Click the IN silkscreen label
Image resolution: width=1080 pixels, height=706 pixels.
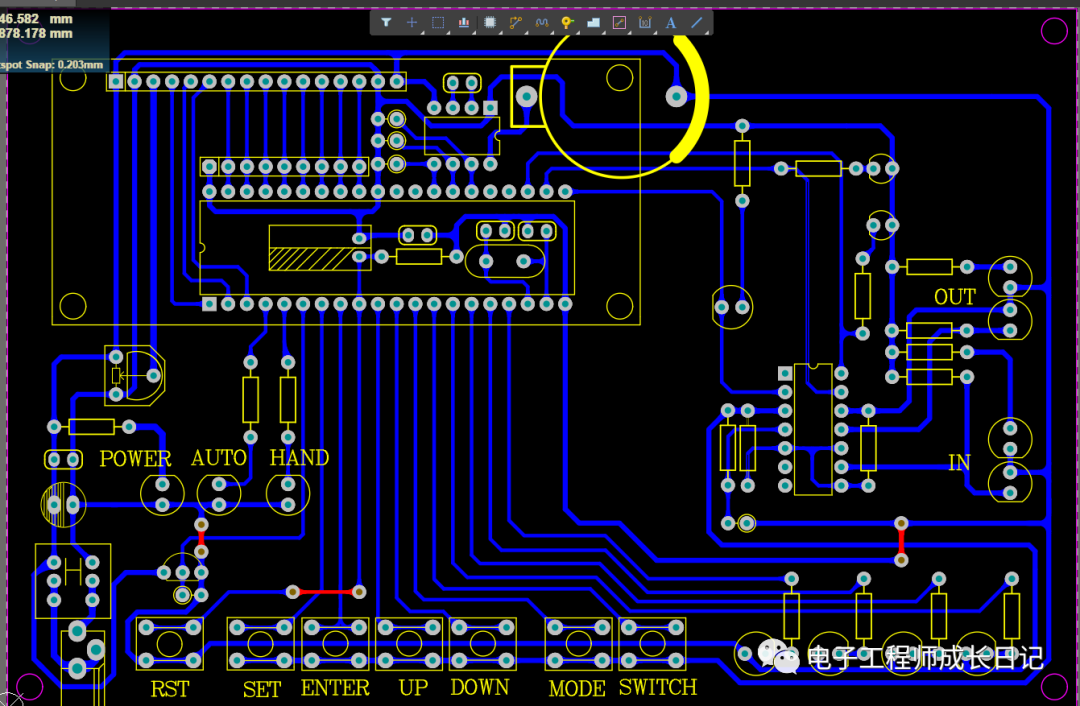pos(959,463)
